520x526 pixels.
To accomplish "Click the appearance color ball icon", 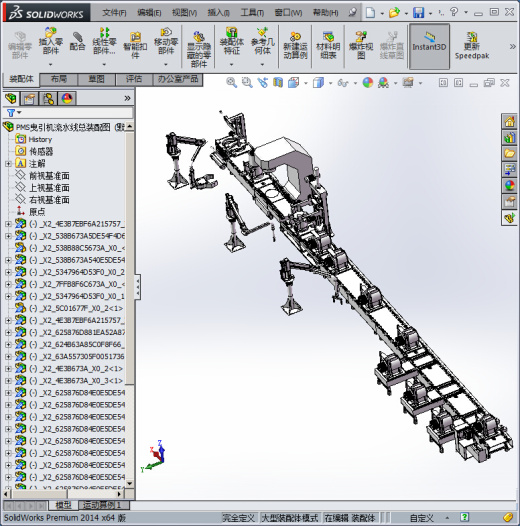I will click(368, 83).
